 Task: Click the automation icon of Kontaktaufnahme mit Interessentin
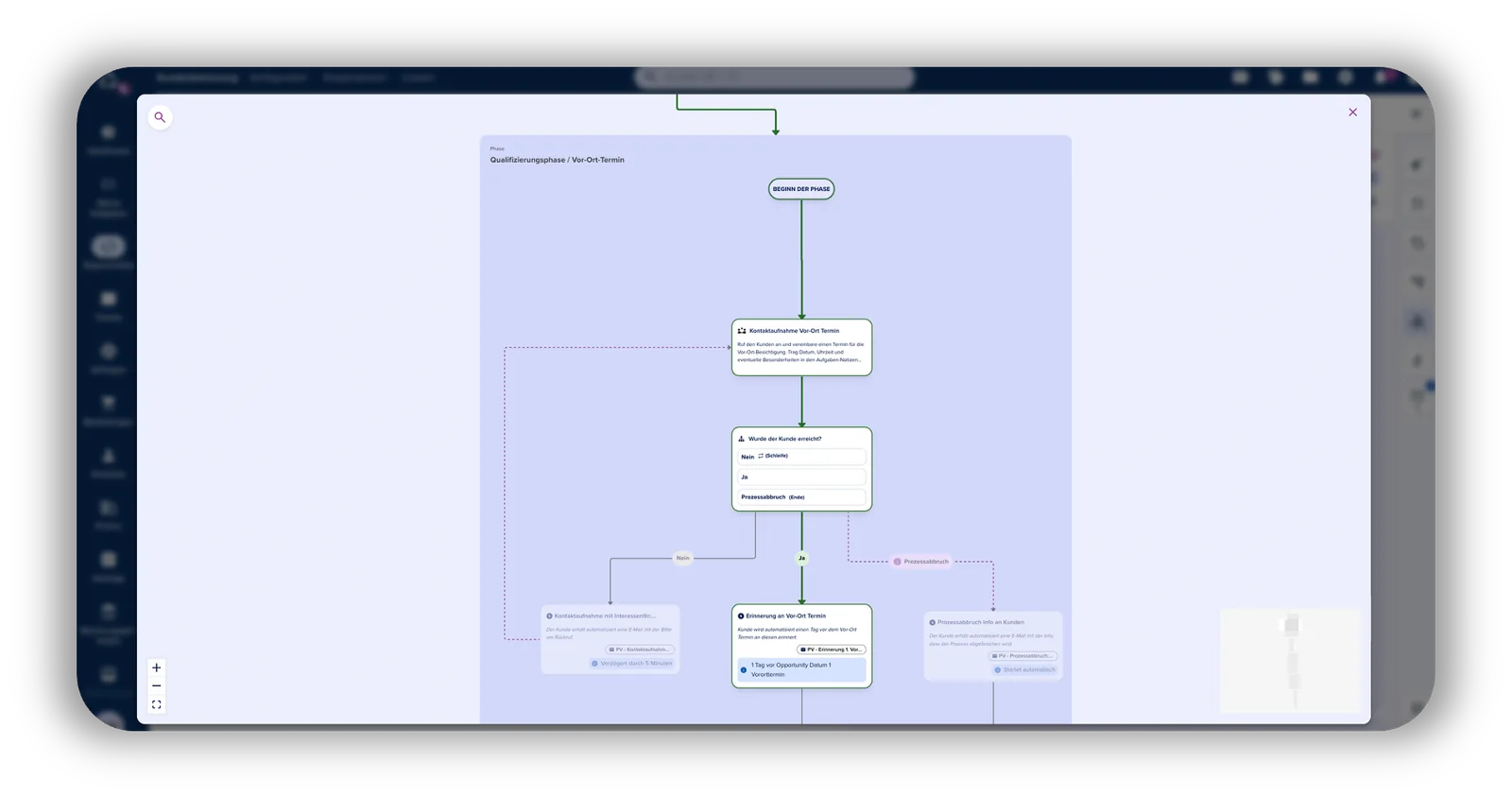(549, 616)
